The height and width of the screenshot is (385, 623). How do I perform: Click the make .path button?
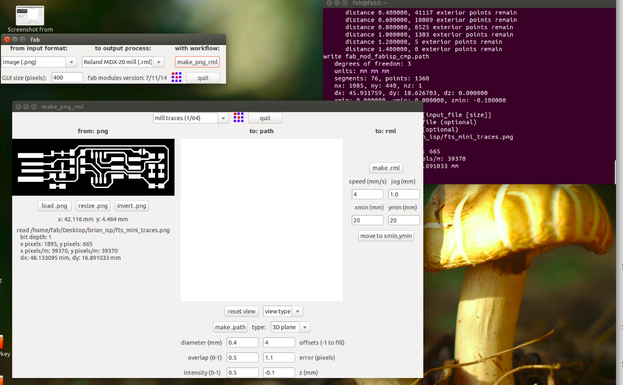(230, 327)
